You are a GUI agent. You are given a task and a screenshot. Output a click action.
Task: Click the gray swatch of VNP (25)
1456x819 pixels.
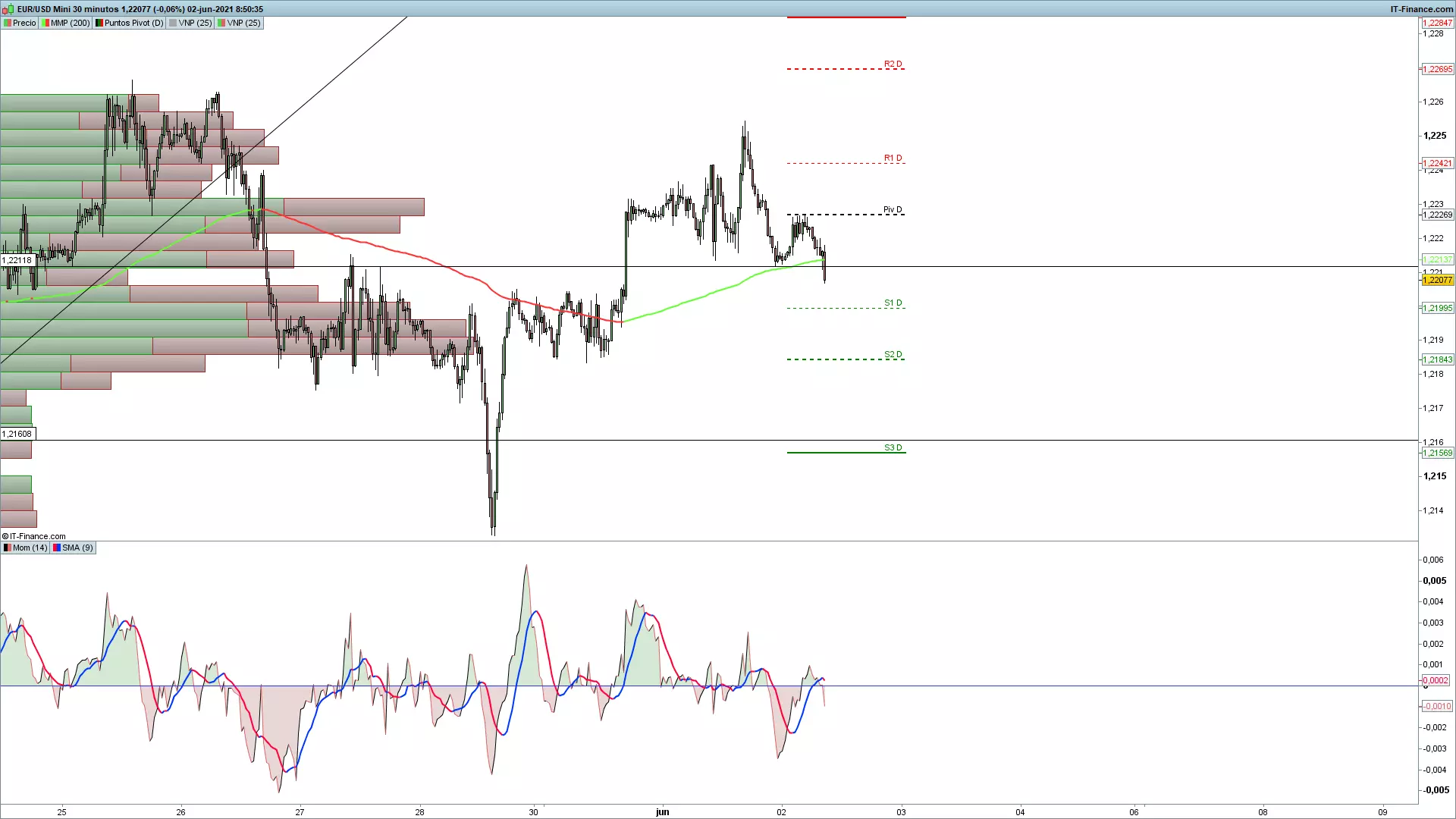point(173,23)
